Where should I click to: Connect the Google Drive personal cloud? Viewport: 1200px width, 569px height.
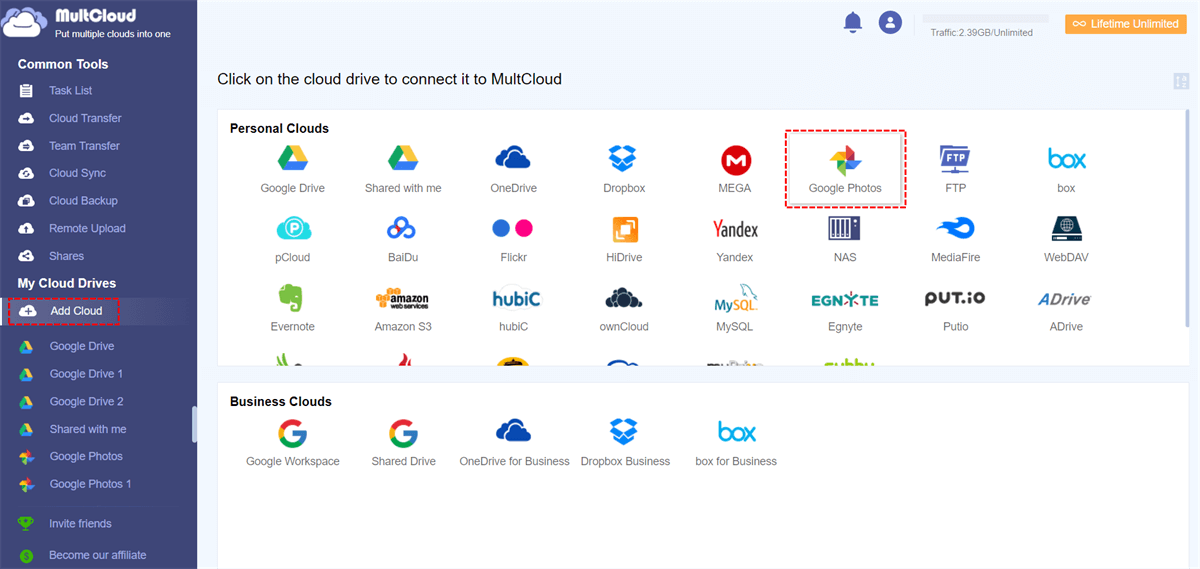click(x=292, y=168)
